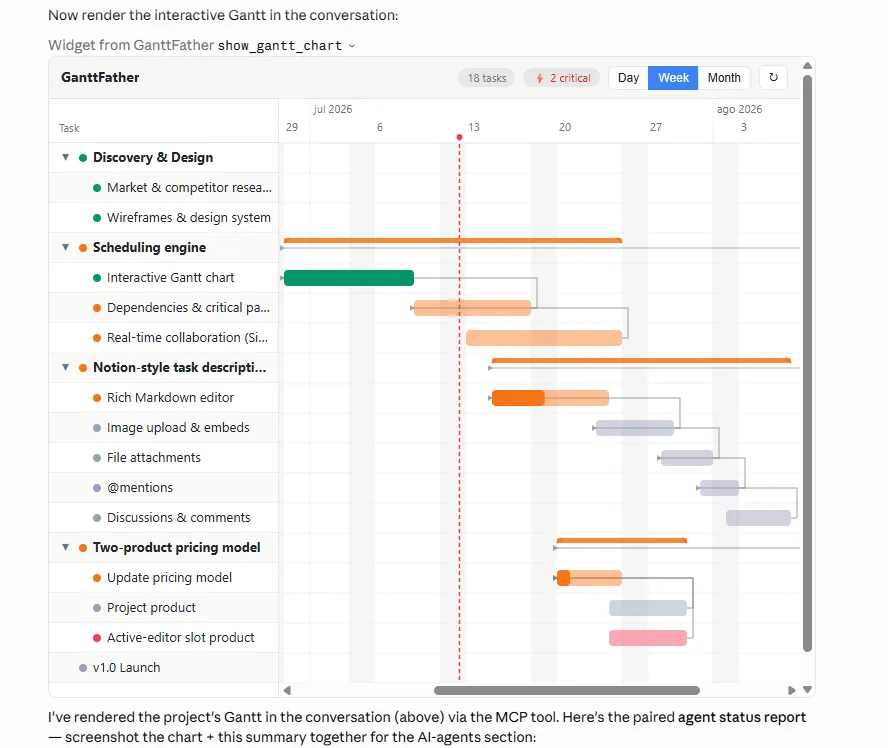
Task: Click the 18 tasks badge
Action: click(486, 78)
